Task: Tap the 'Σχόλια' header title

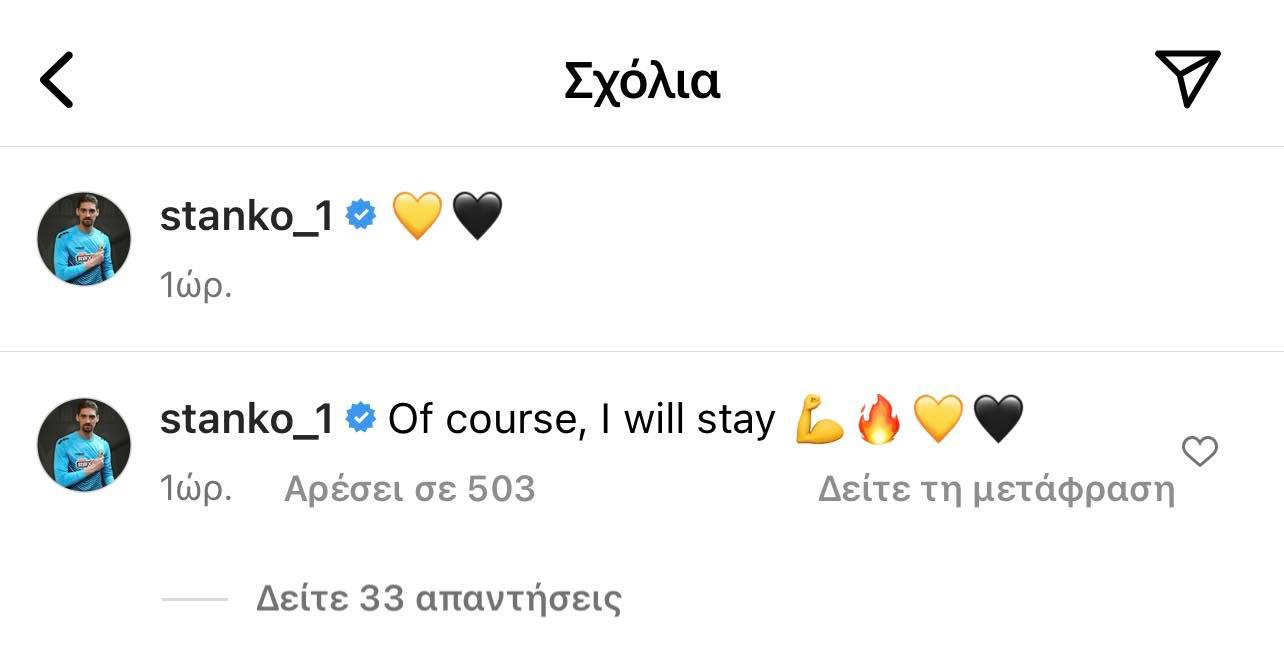Action: tap(642, 81)
